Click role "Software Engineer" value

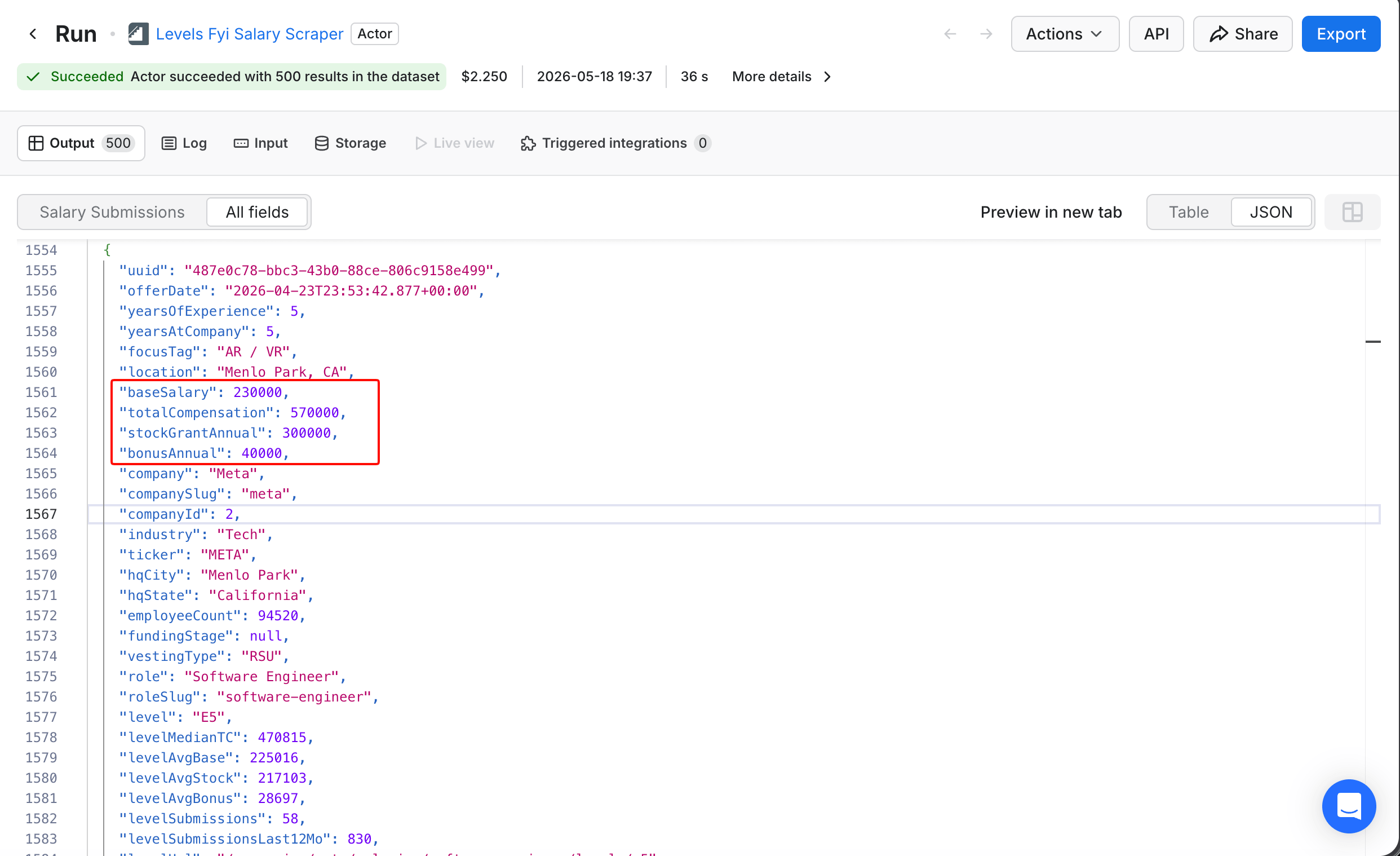[x=262, y=677]
